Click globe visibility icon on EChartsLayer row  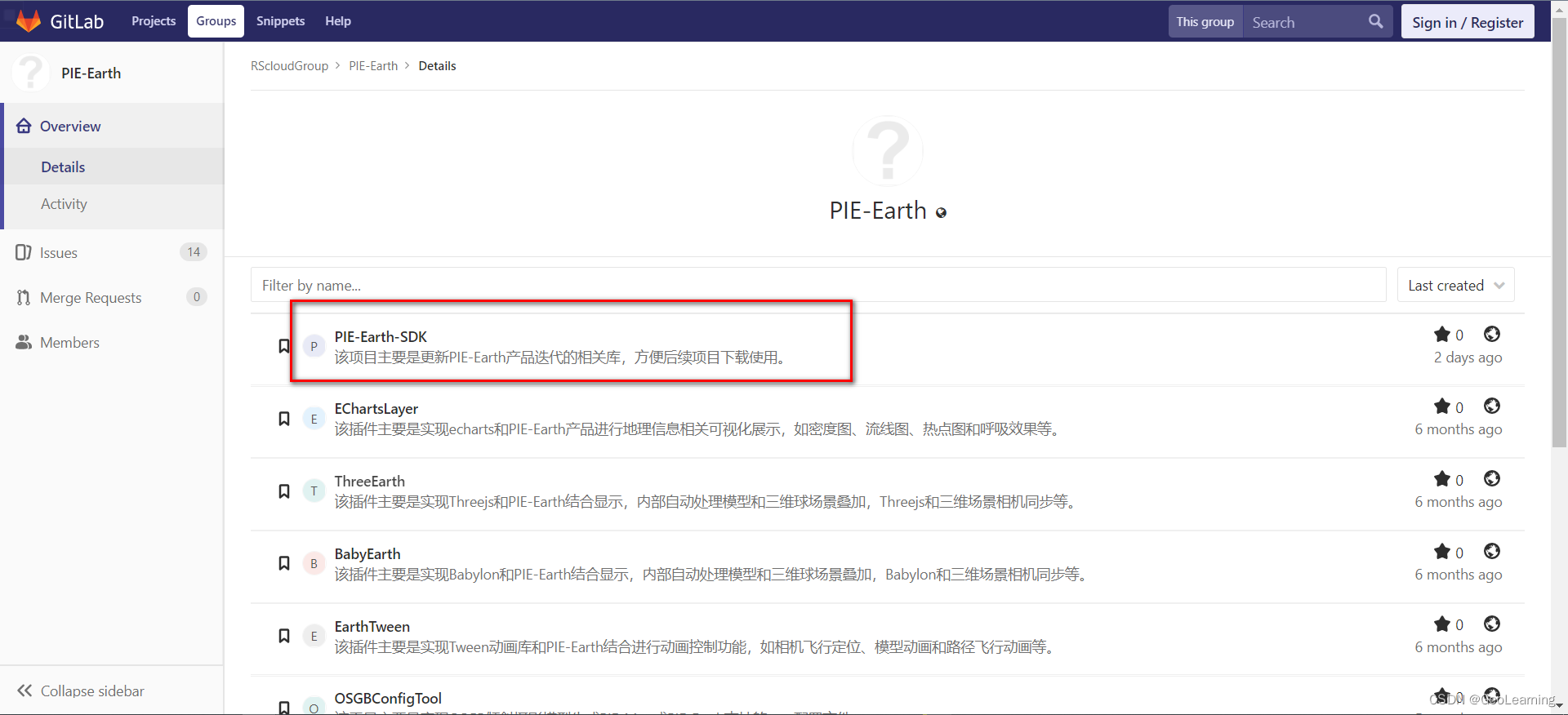point(1492,406)
